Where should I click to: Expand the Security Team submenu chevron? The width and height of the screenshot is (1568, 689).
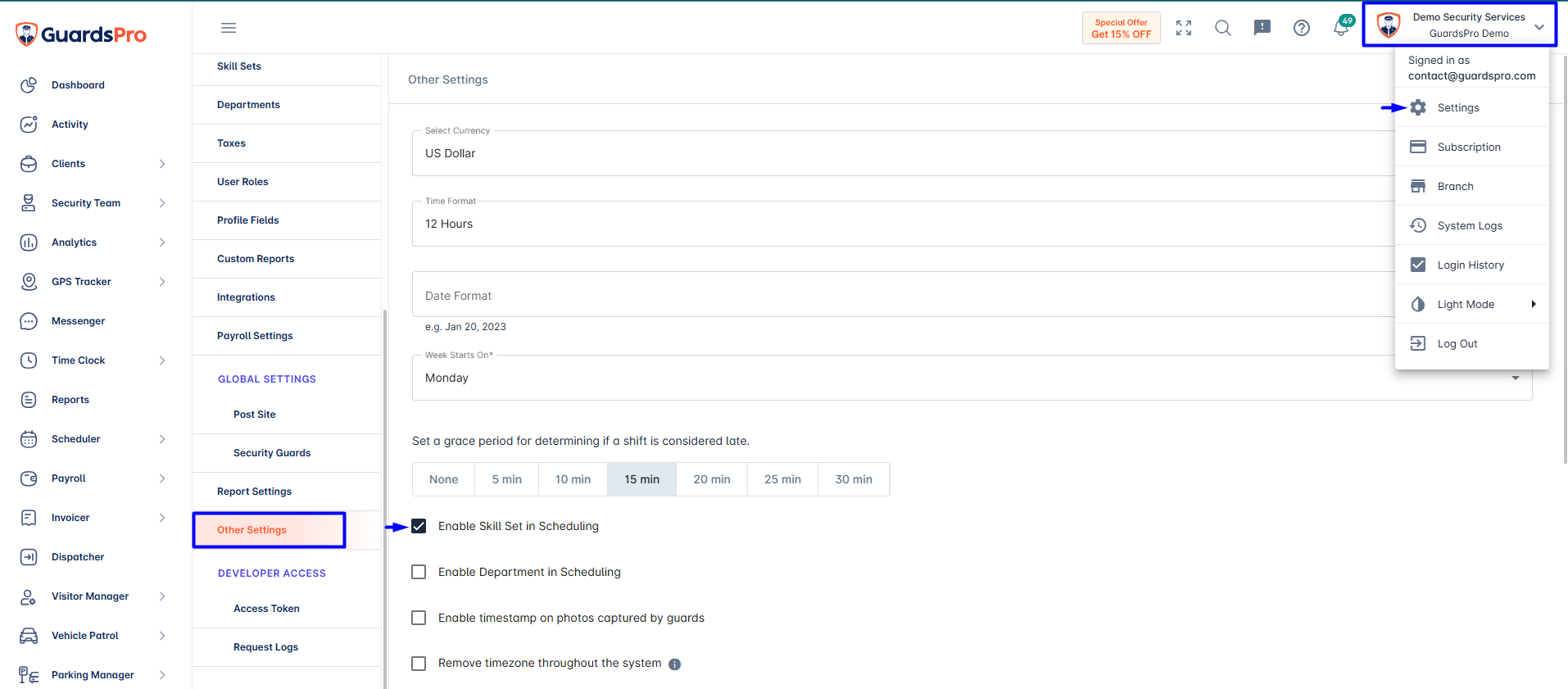pos(162,203)
